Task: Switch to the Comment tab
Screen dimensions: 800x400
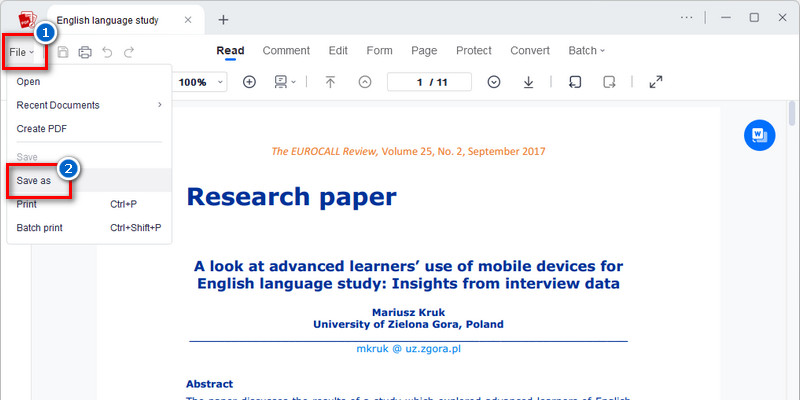Action: tap(286, 51)
